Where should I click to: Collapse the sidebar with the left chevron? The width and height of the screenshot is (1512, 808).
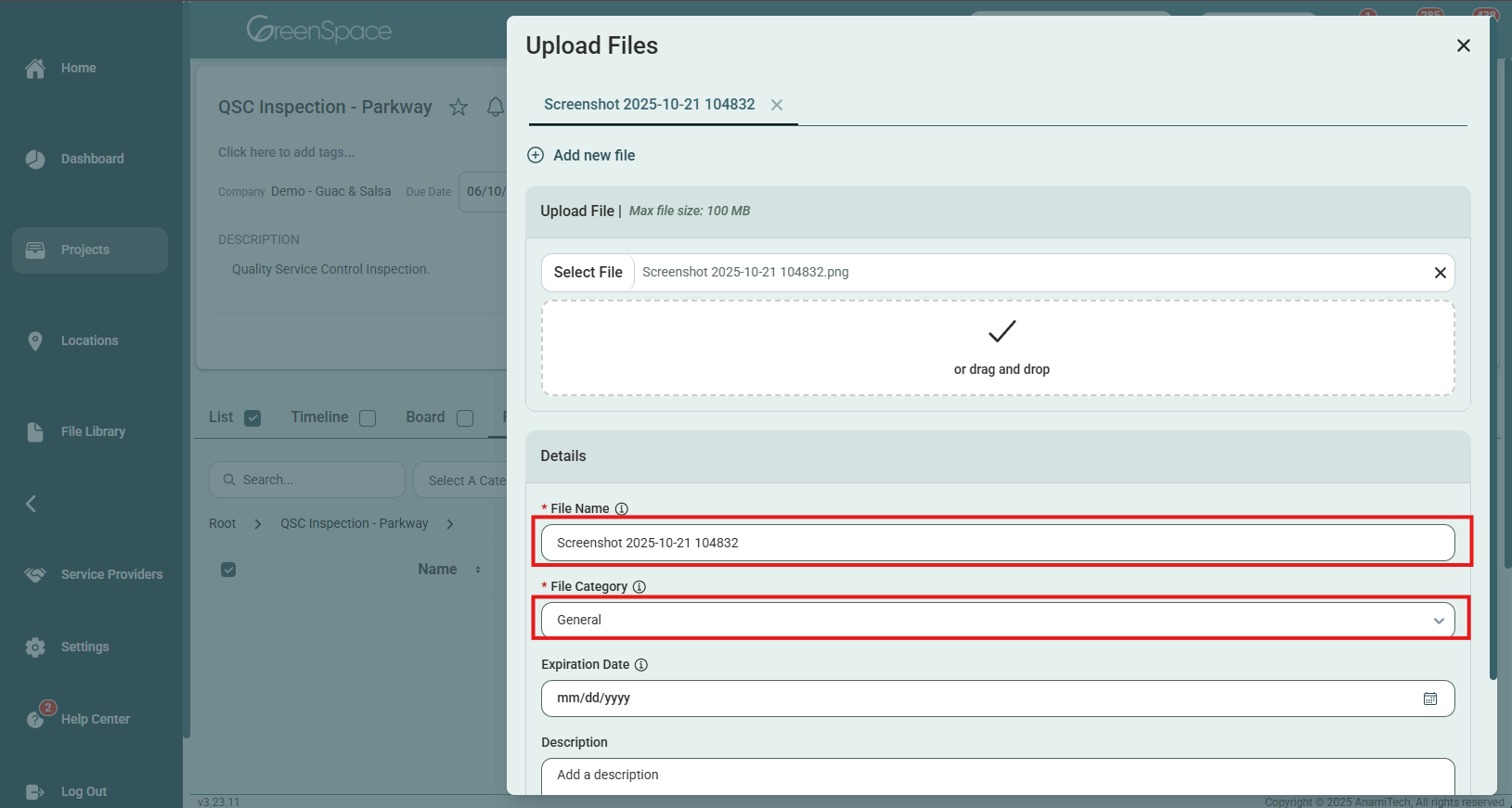click(x=32, y=504)
